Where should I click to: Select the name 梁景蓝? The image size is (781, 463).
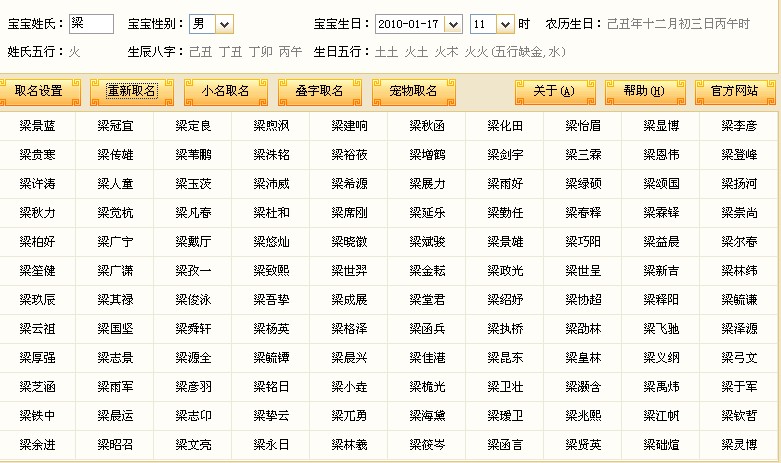coord(37,126)
